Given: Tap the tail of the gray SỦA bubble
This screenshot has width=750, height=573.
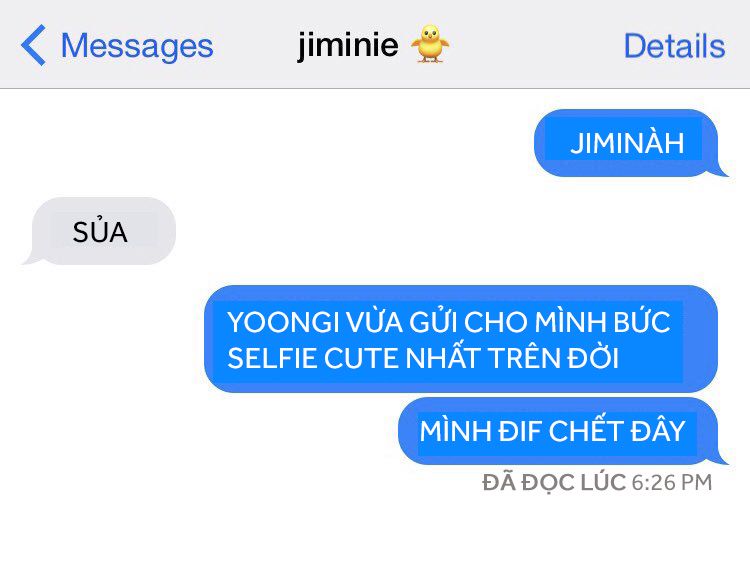Looking at the screenshot, I should point(31,258).
